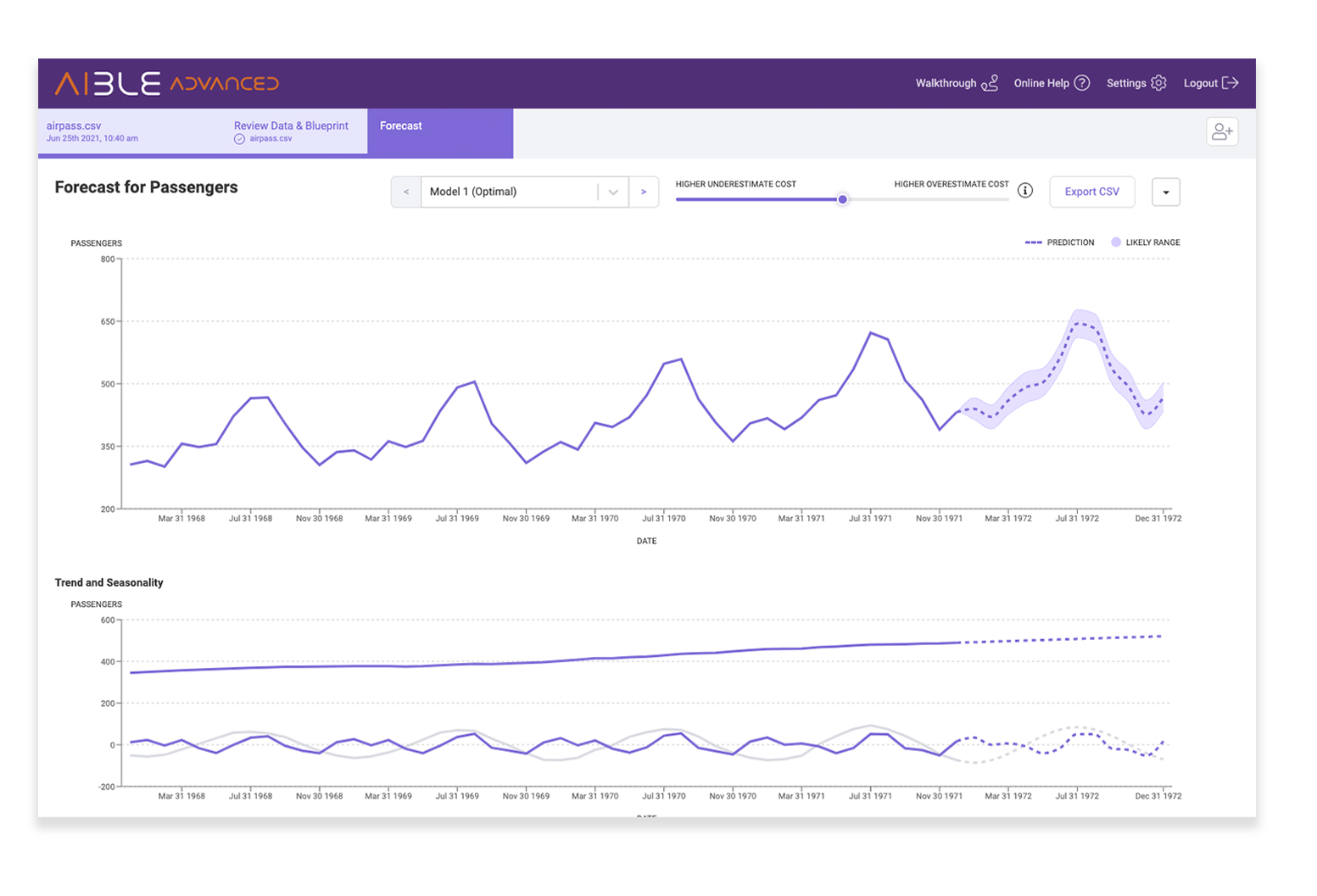Click the underestimate/overestimate cost slider handle
Viewport: 1317px width, 896px height.
(842, 199)
